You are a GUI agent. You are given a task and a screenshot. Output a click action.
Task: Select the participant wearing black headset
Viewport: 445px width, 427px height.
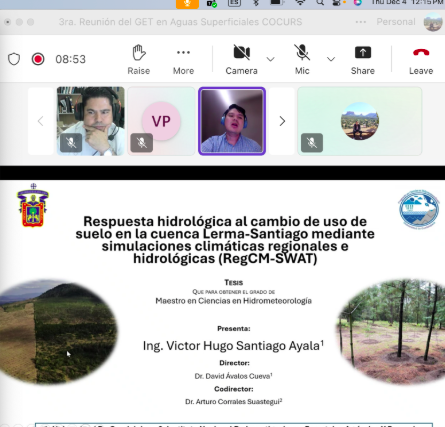click(91, 121)
